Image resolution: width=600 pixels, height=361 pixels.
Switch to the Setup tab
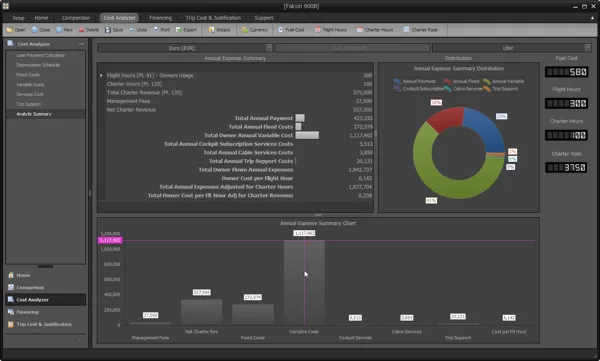coord(18,18)
